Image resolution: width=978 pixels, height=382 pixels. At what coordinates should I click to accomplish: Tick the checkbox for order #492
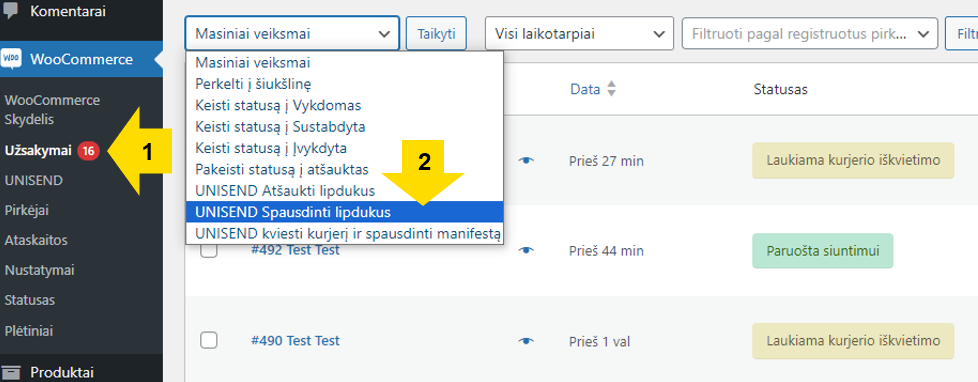208,251
